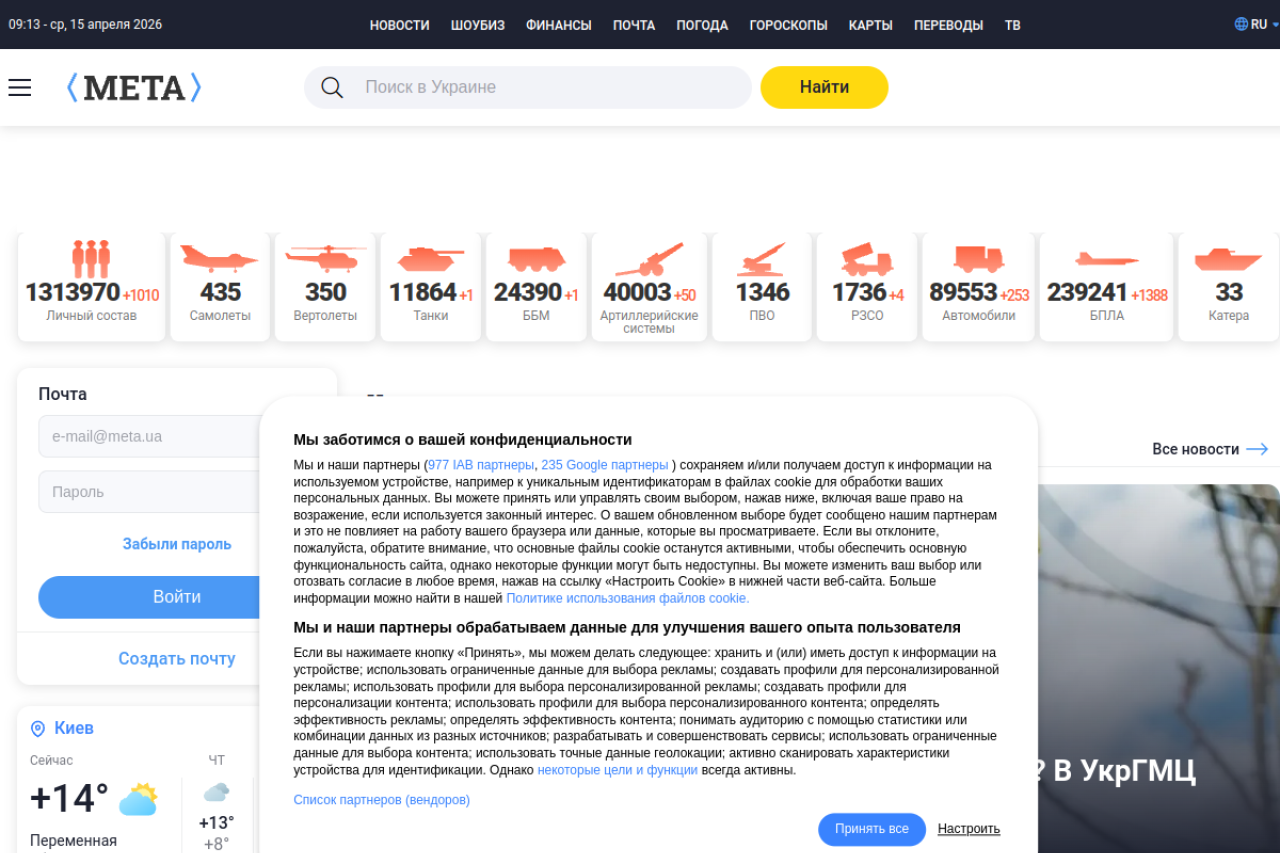Screen dimensions: 1280x853
Task: Open Список партнеров (вендоров) link
Action: tap(381, 800)
